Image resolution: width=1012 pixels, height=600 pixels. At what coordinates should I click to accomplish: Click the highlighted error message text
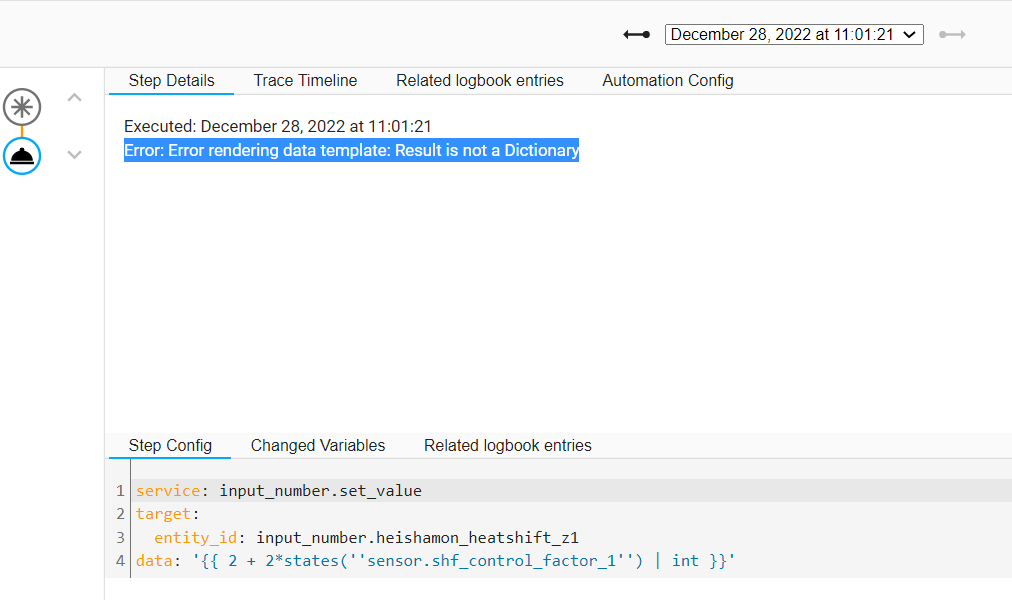point(351,151)
